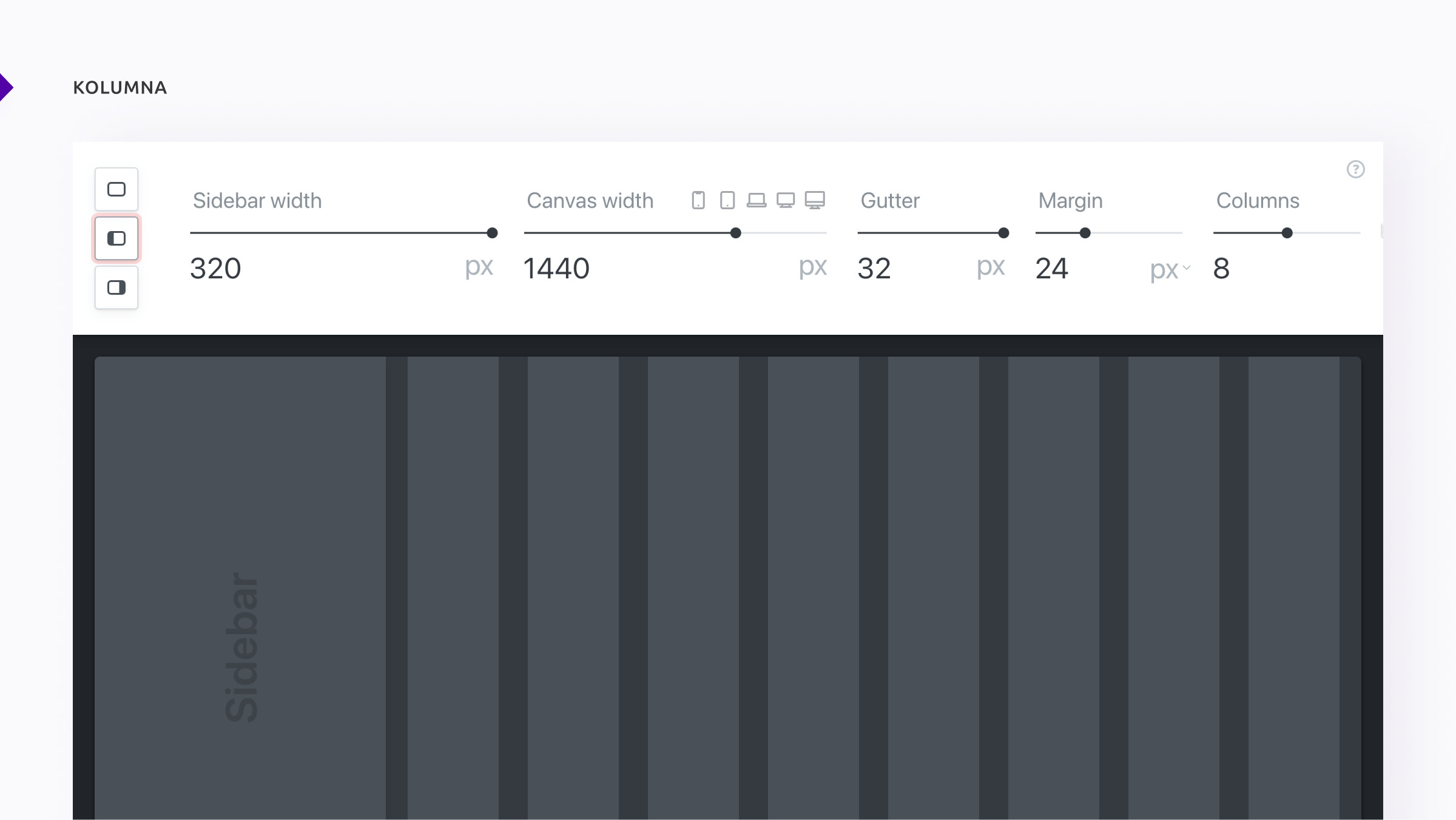This screenshot has width=1456, height=820.
Task: Choose the right sidebar layout option
Action: [116, 287]
